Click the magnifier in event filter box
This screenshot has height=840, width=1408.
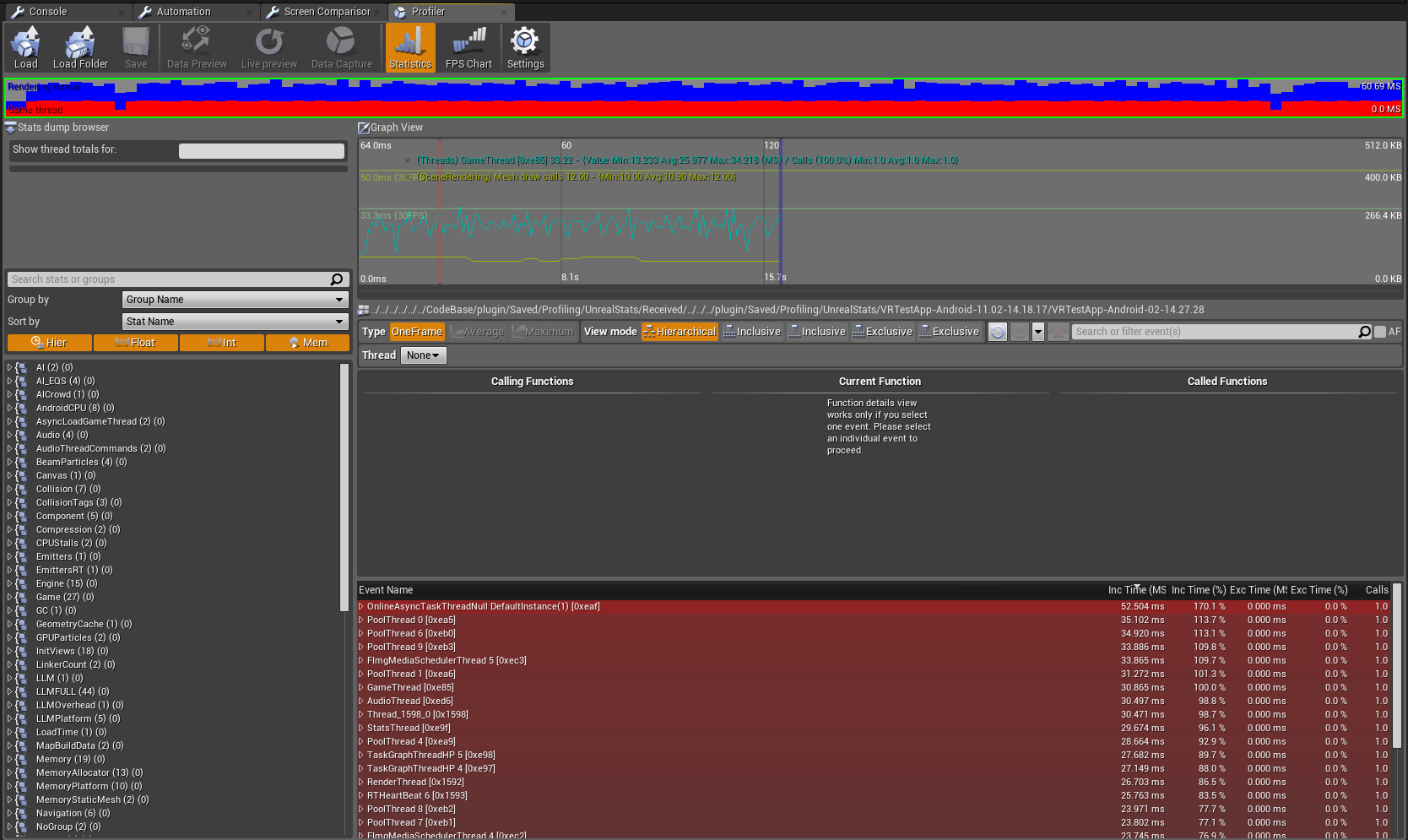1364,332
